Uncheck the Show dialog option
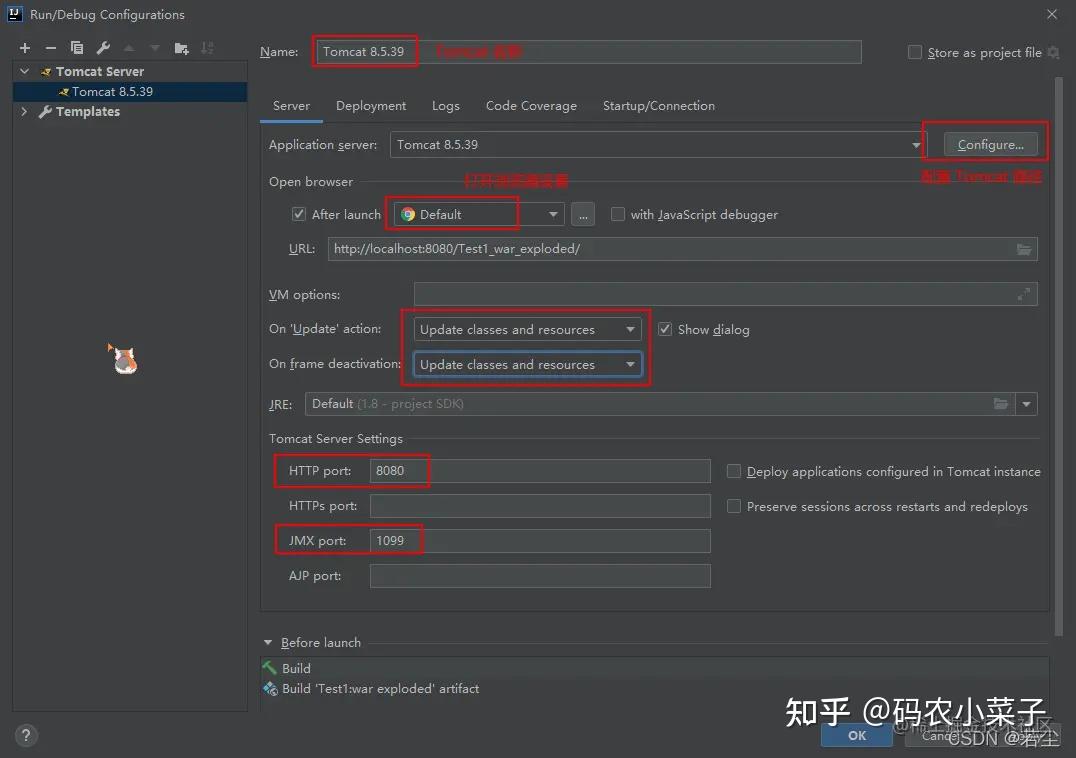The image size is (1076, 758). pos(665,329)
